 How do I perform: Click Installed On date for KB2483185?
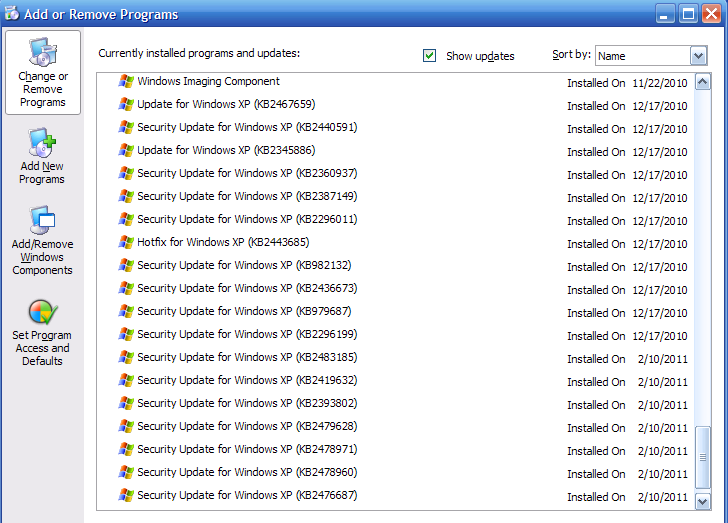tap(663, 359)
